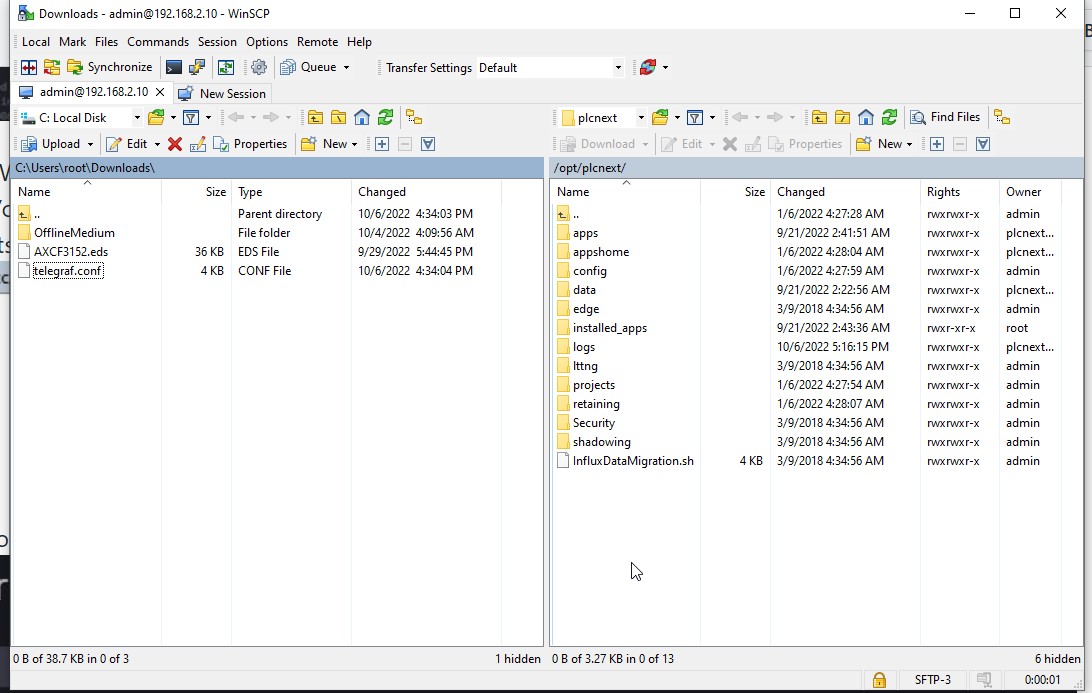Image resolution: width=1092 pixels, height=693 pixels.
Task: Open the New Session tab
Action: (222, 93)
